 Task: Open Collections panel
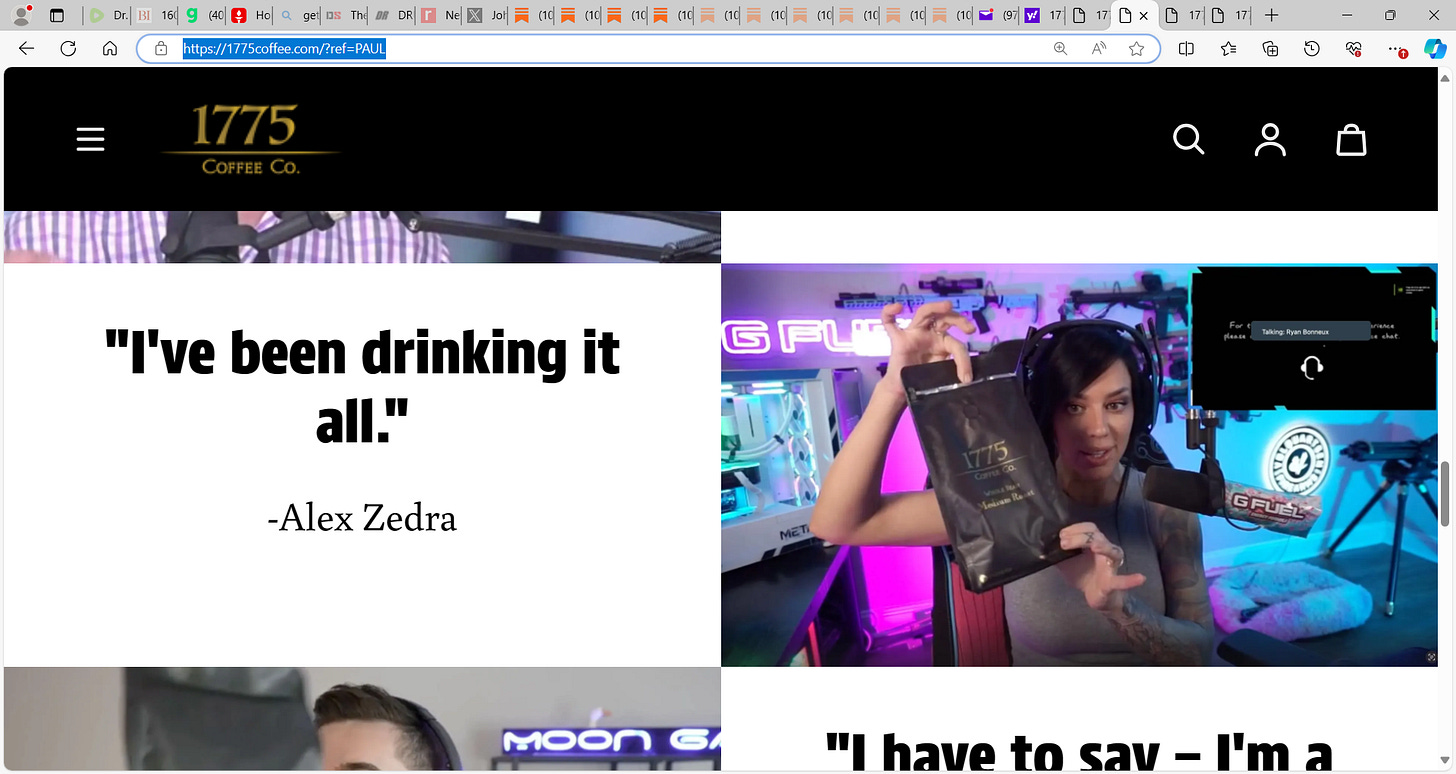point(1270,48)
